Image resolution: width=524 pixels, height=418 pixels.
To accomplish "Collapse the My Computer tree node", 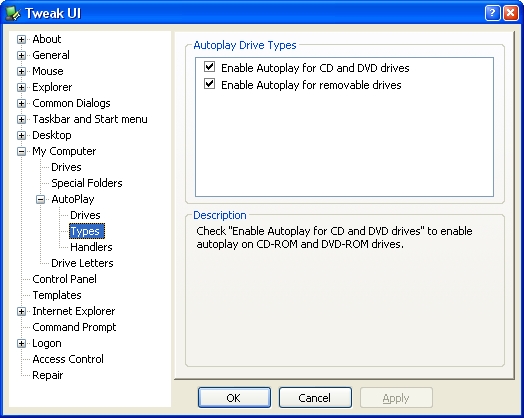I will coord(21,152).
